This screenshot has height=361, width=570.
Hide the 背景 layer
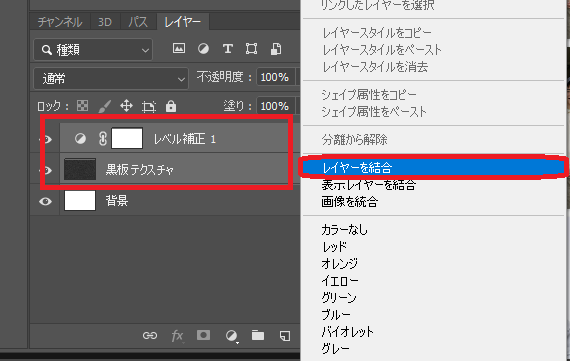click(45, 201)
